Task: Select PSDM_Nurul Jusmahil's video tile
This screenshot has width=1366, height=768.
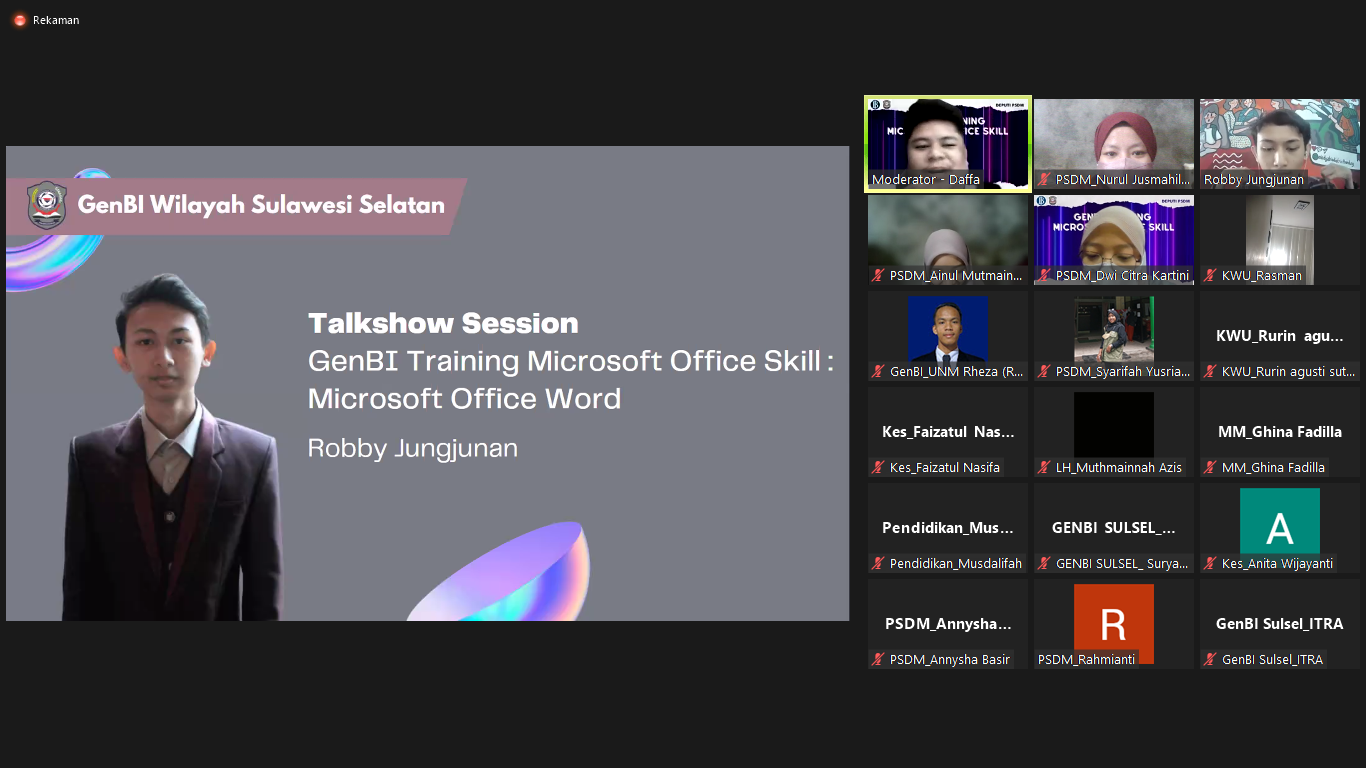Action: [1114, 144]
